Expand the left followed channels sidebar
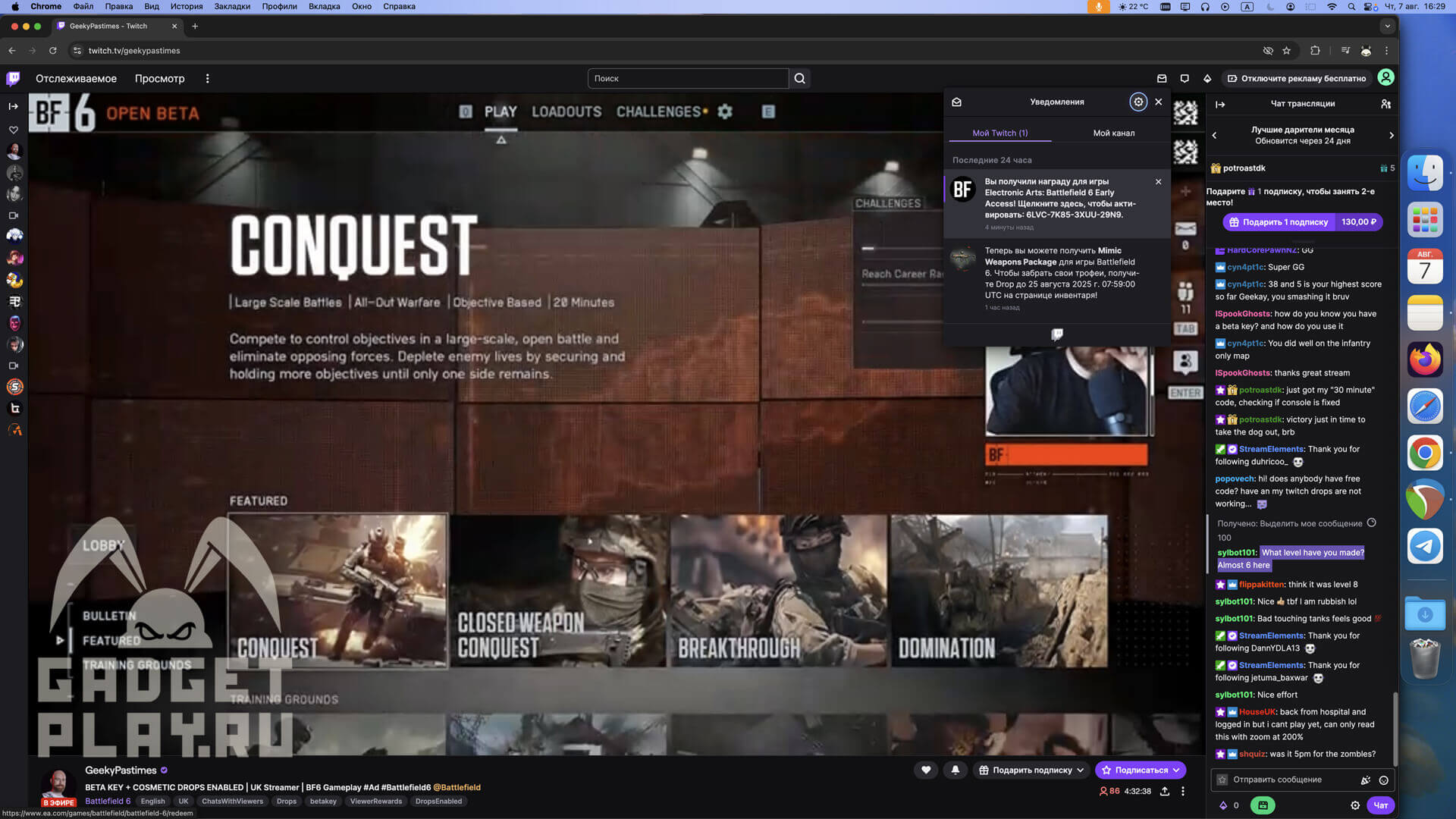This screenshot has height=819, width=1456. 14,106
